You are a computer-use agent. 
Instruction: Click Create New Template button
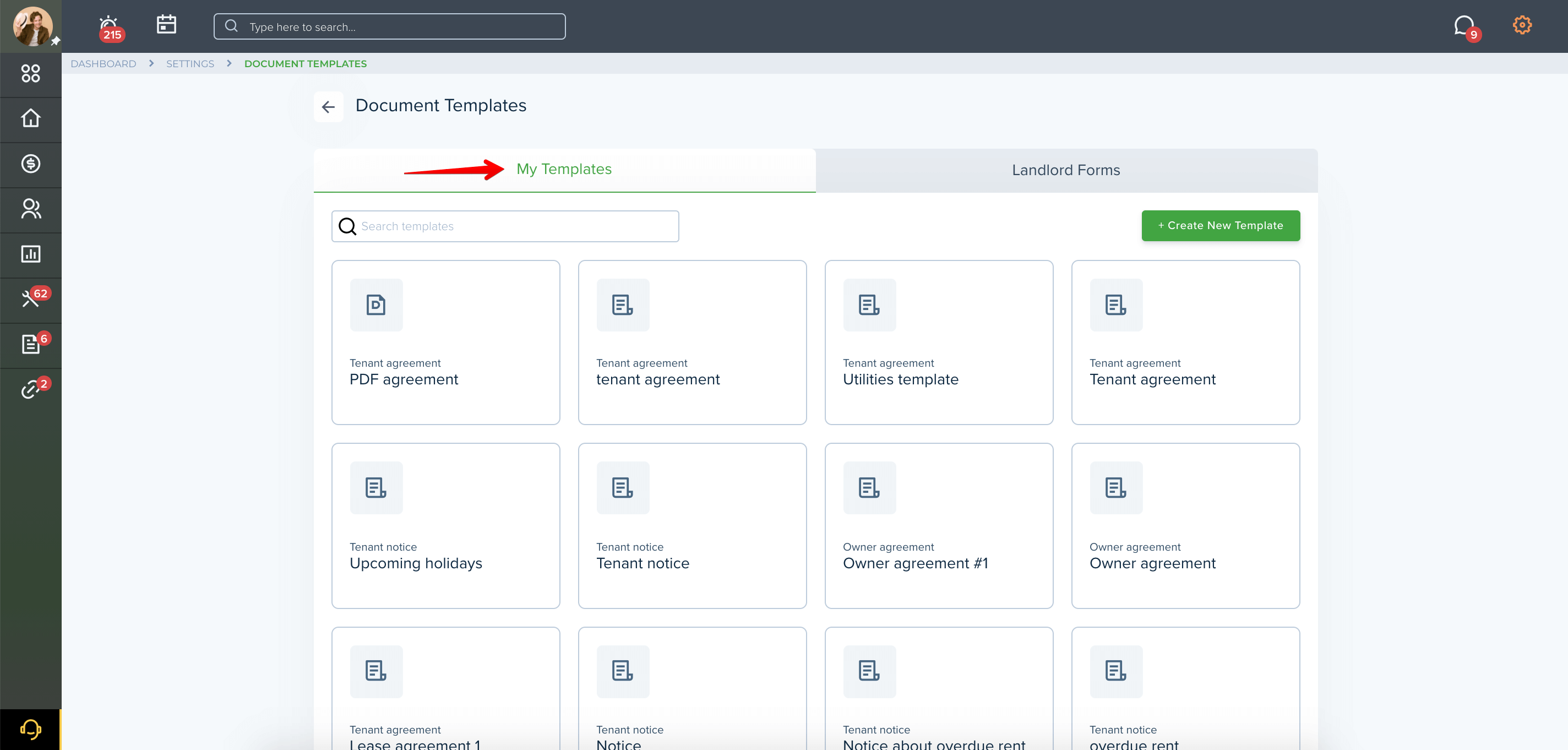(x=1221, y=226)
